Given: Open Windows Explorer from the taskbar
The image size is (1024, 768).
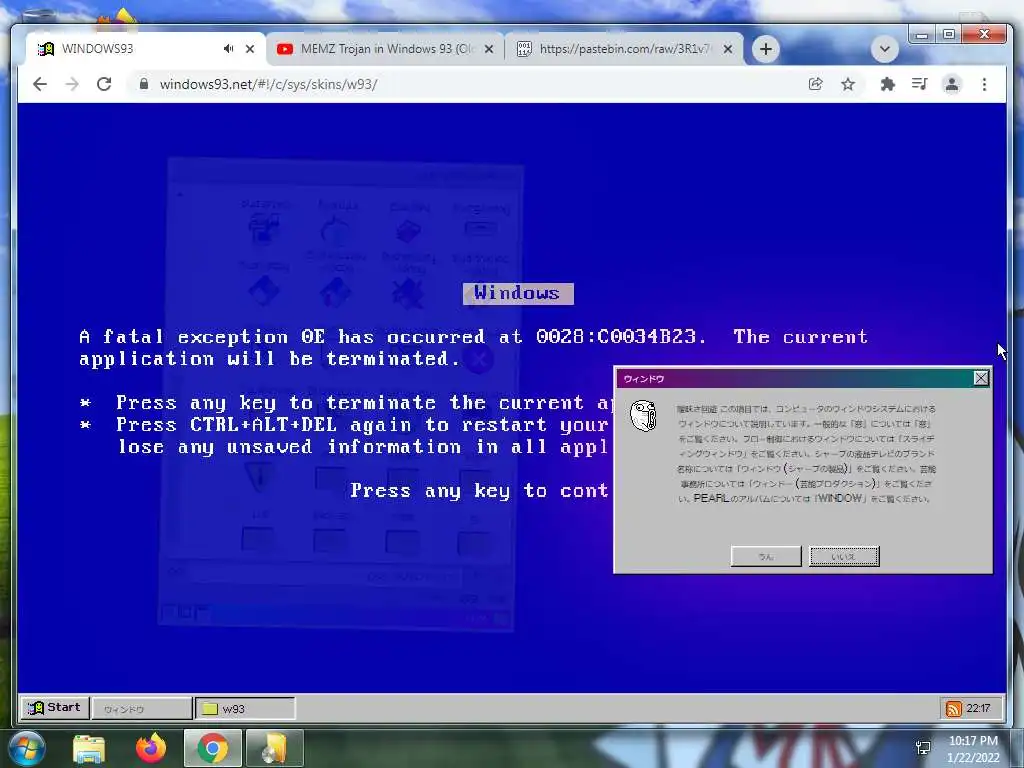Looking at the screenshot, I should pos(89,749).
